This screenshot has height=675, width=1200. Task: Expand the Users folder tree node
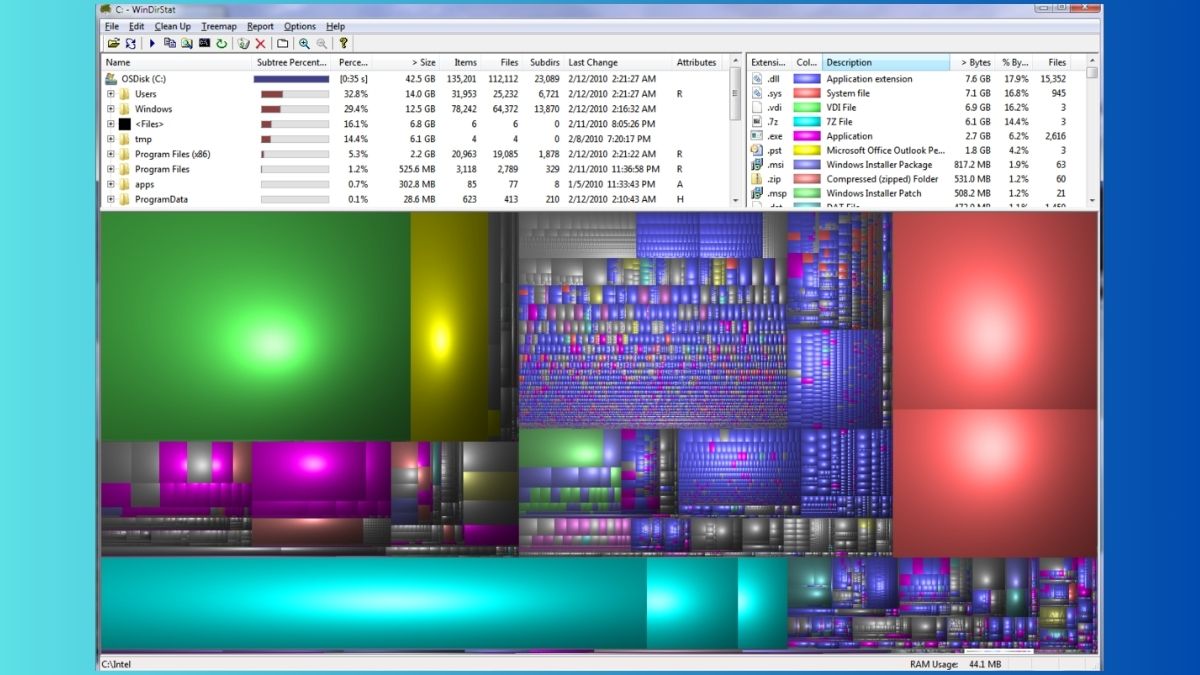[111, 94]
